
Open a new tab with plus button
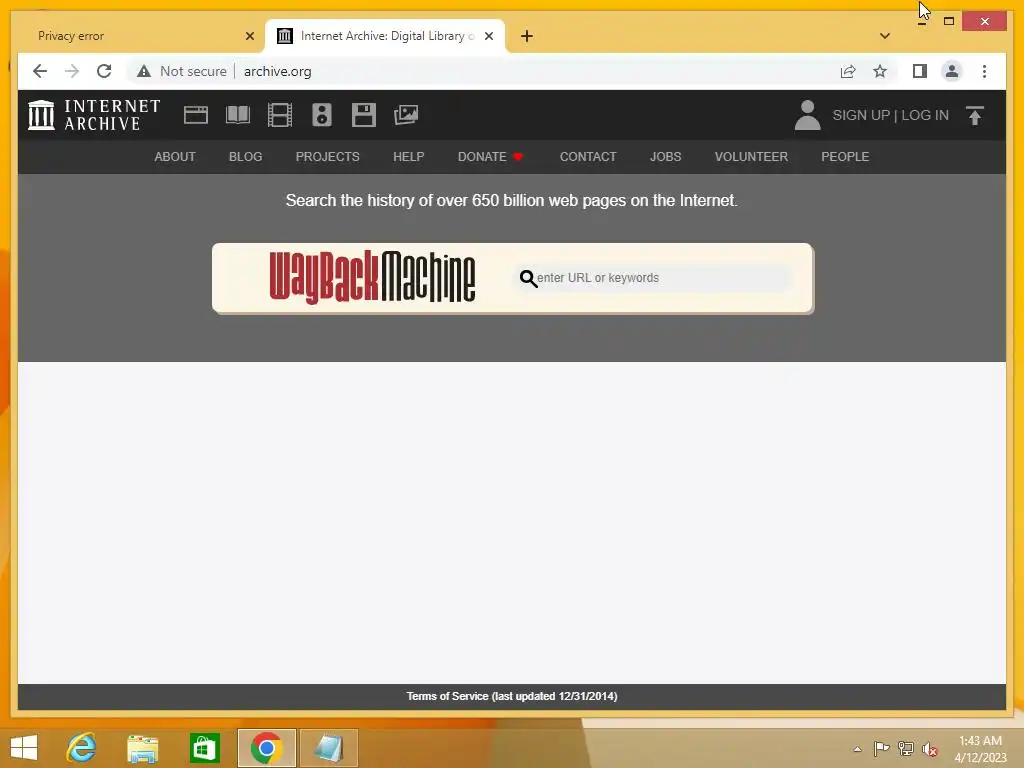[527, 36]
